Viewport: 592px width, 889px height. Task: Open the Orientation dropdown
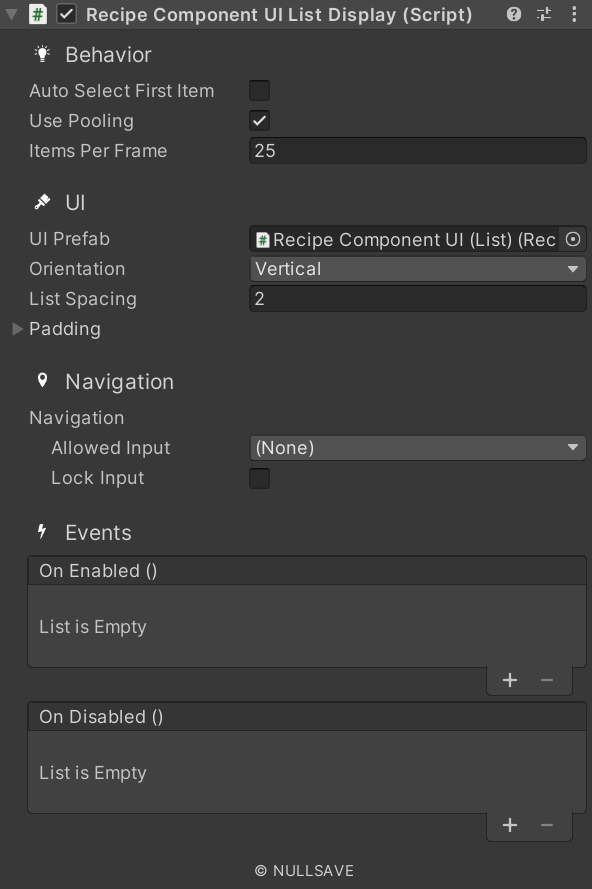[417, 268]
